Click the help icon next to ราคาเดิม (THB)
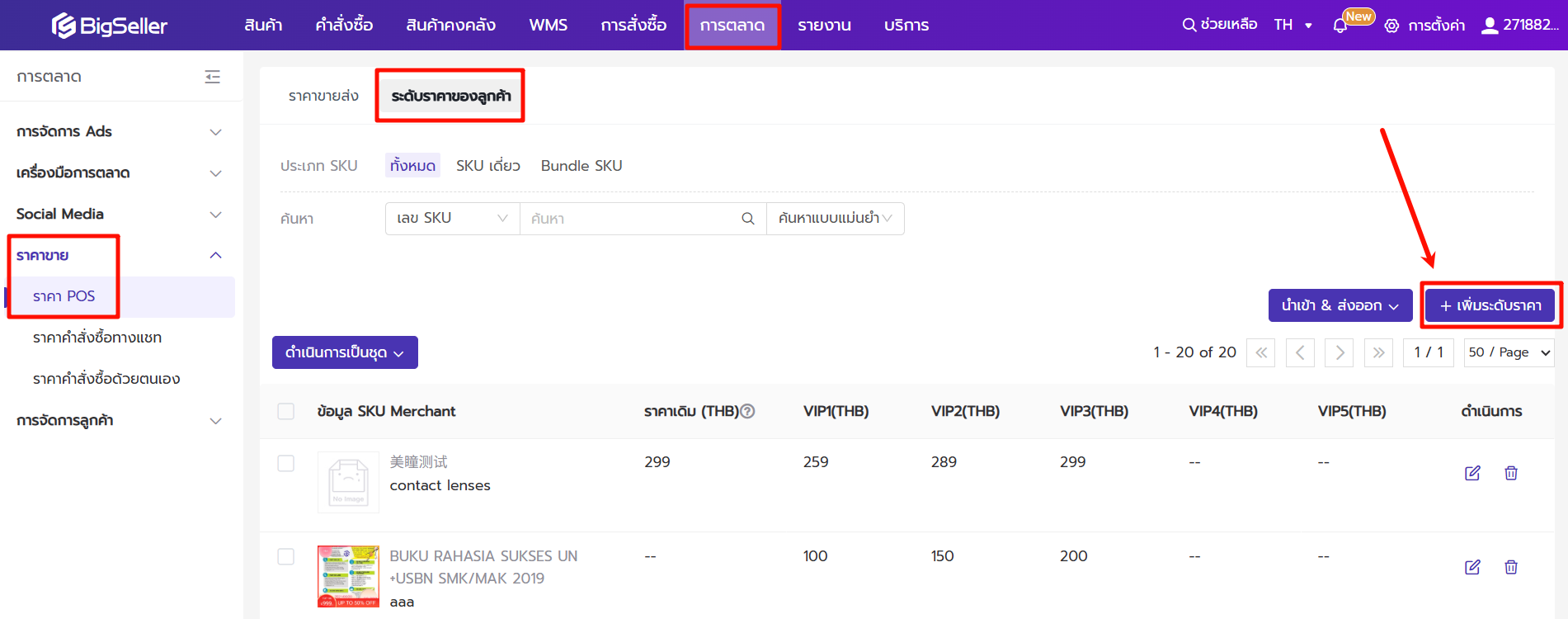This screenshot has width=1568, height=619. pyautogui.click(x=747, y=411)
